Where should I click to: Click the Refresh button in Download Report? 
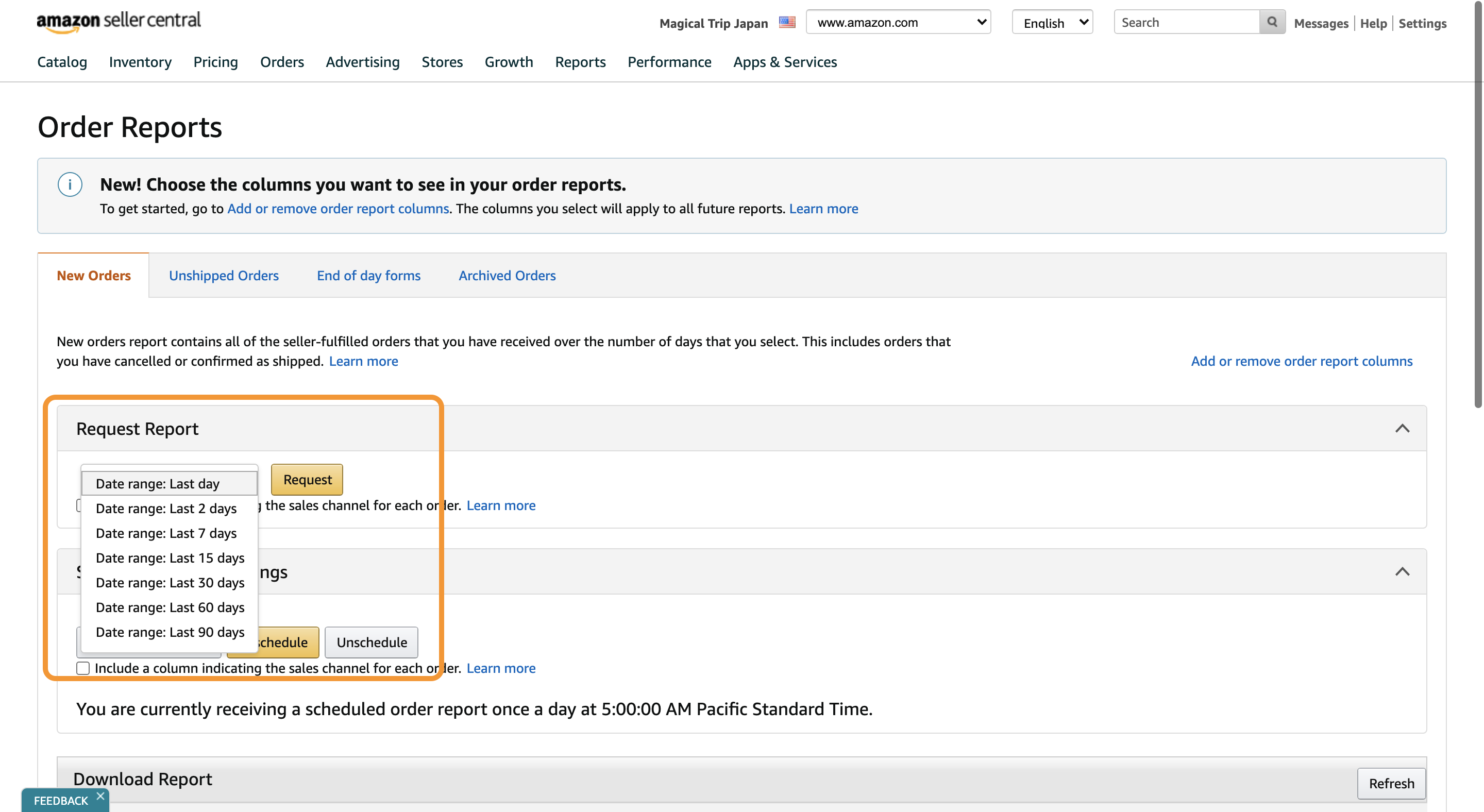[1391, 784]
